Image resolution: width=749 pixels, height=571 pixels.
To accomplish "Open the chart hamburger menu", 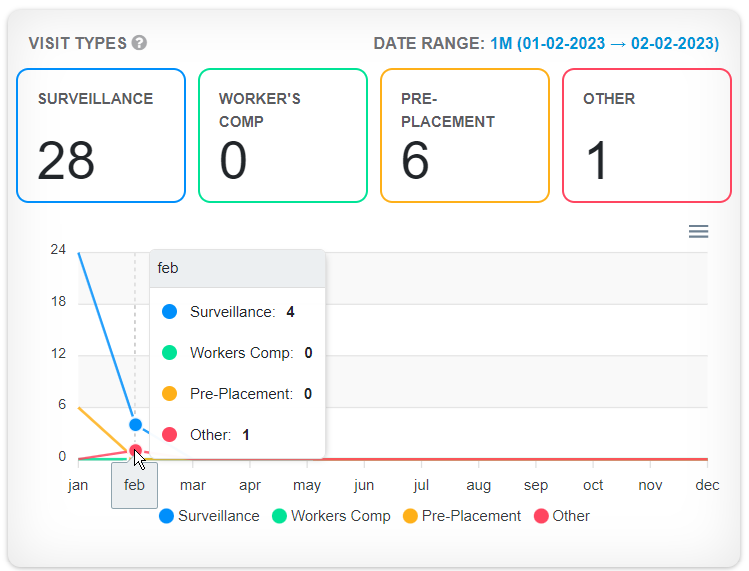I will point(698,232).
